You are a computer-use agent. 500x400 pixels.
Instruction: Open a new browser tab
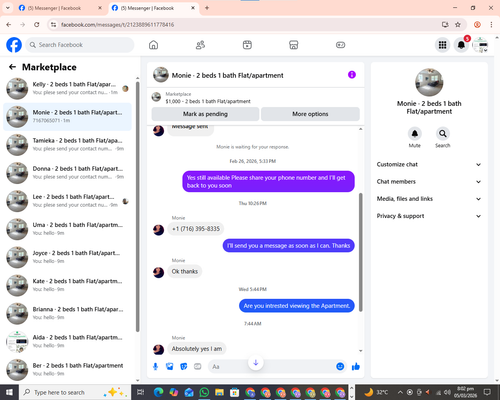[207, 8]
